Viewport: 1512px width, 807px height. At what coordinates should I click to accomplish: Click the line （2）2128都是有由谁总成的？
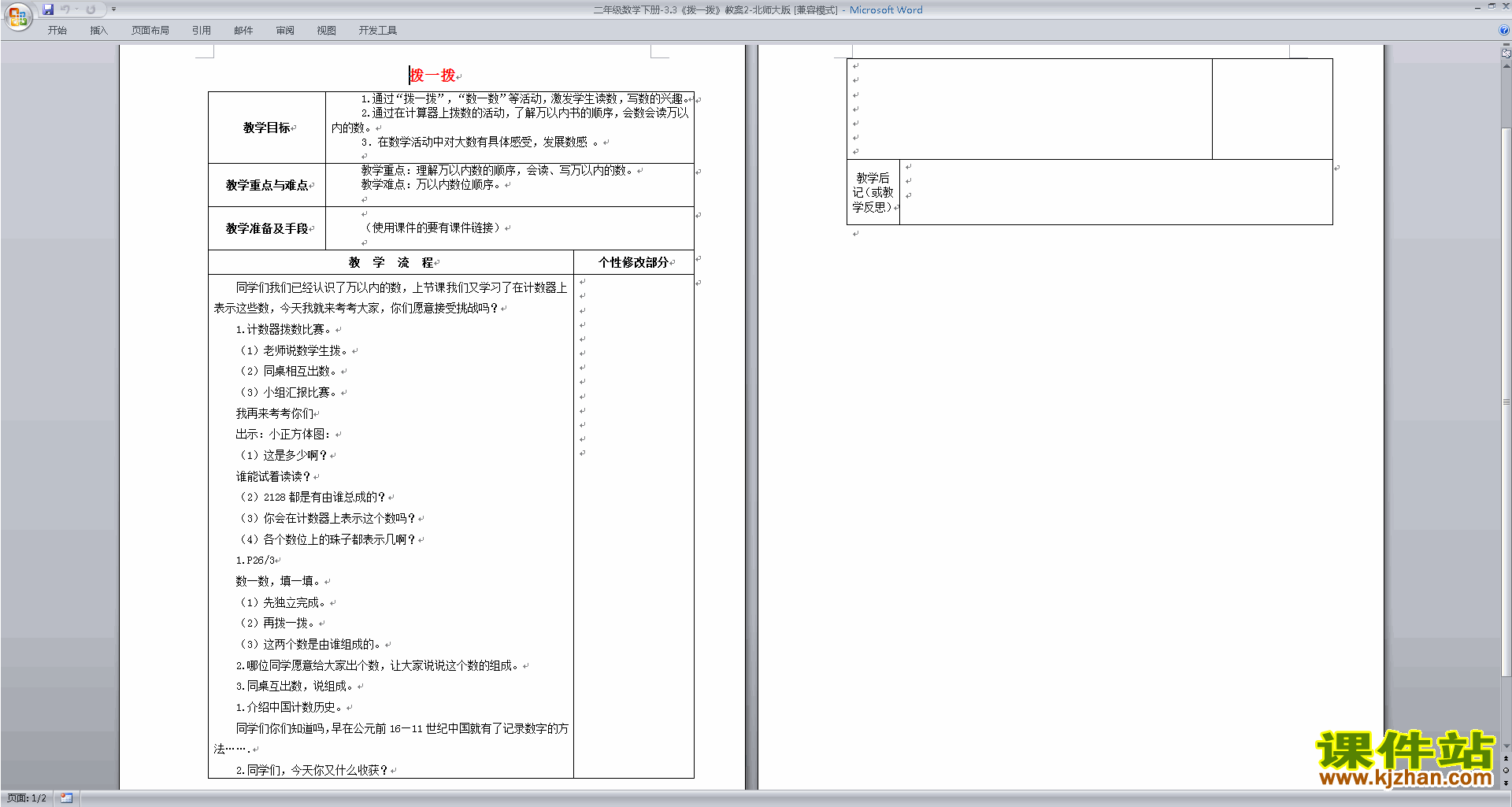(311, 497)
